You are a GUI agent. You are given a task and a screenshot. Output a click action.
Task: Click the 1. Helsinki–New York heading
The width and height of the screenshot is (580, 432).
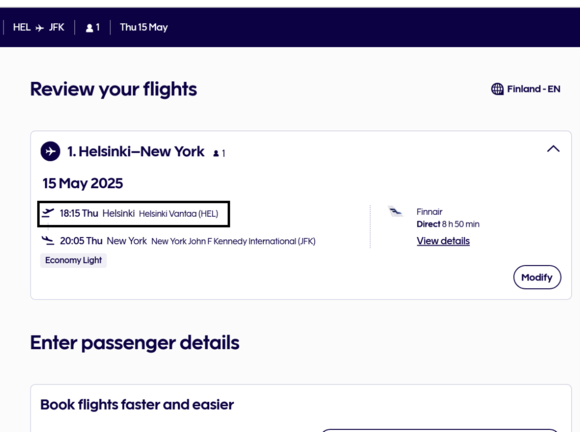pos(136,152)
